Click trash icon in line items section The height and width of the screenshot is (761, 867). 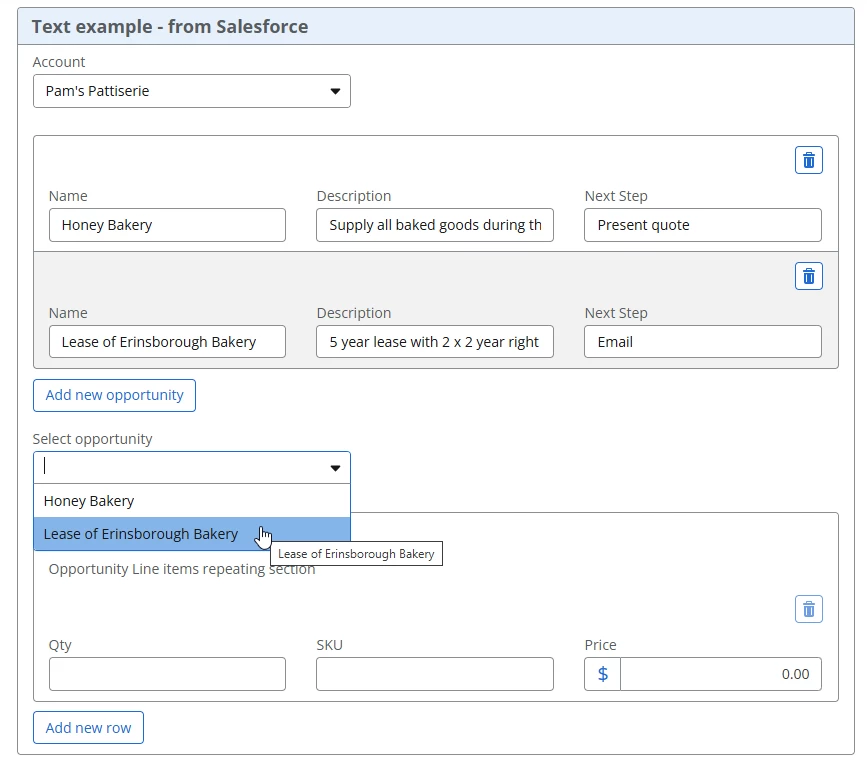tap(808, 608)
